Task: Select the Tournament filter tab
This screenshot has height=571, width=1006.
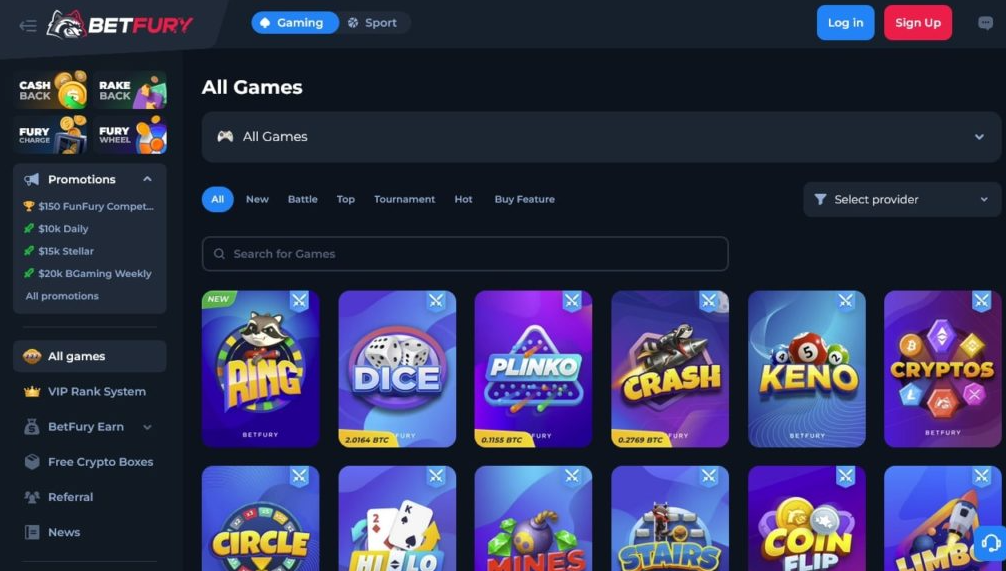Action: [404, 200]
